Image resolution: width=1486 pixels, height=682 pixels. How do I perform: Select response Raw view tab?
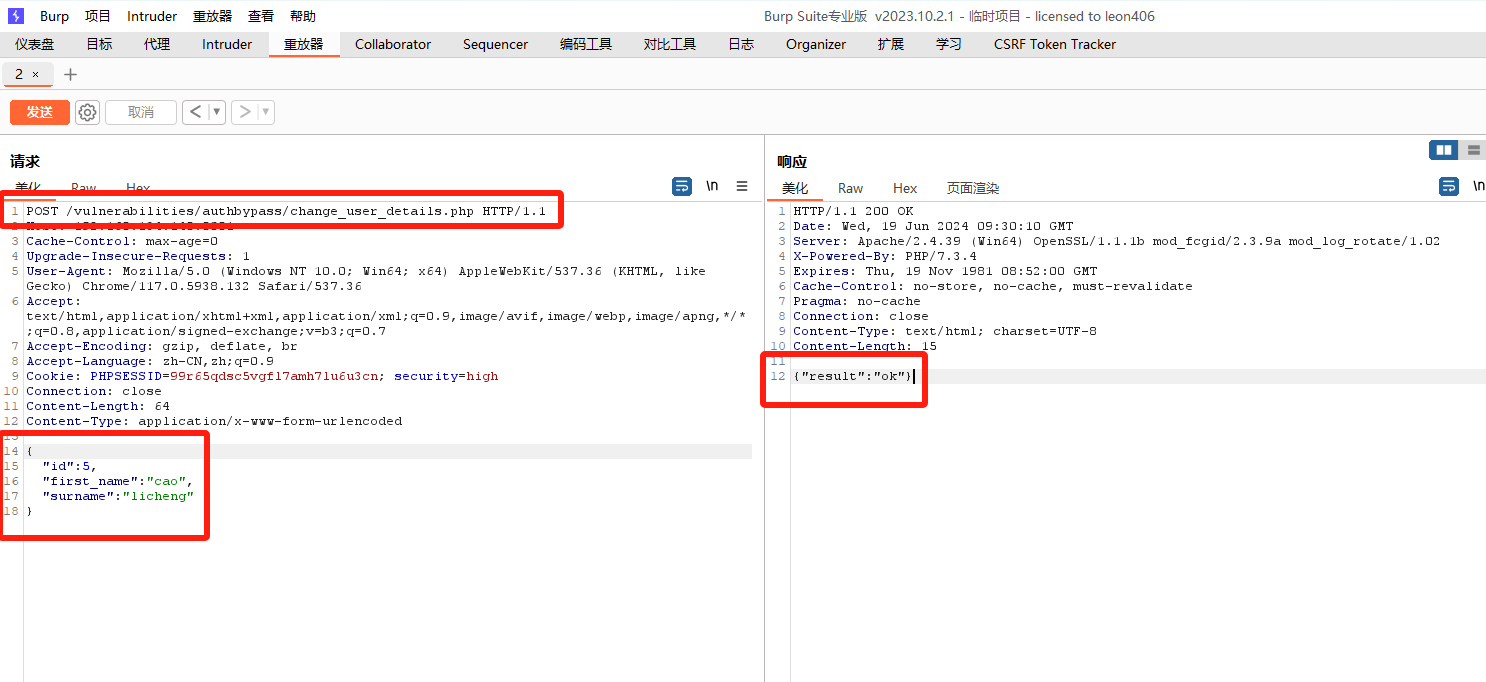(x=851, y=188)
